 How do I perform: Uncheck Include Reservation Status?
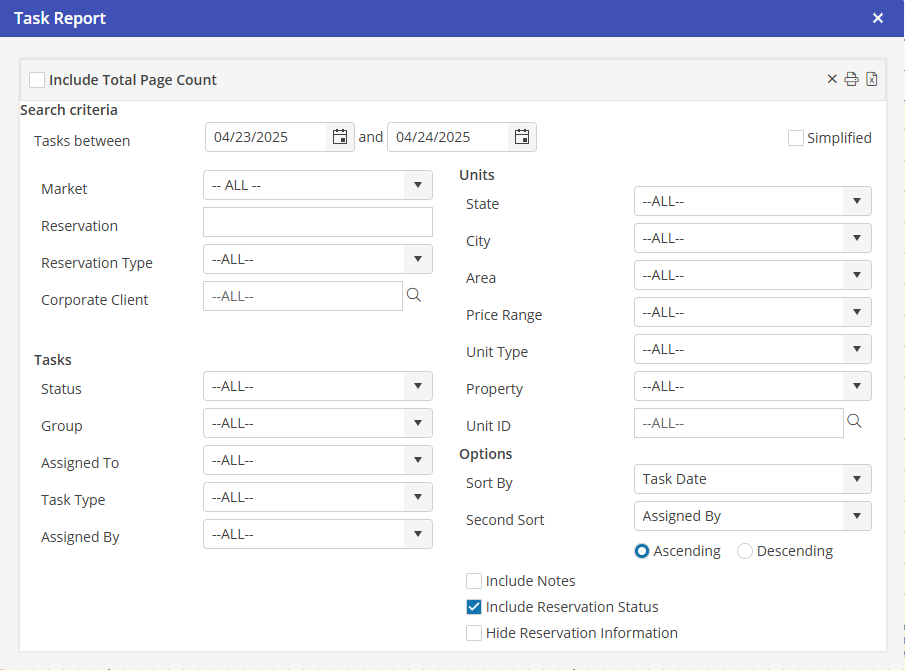coord(474,607)
